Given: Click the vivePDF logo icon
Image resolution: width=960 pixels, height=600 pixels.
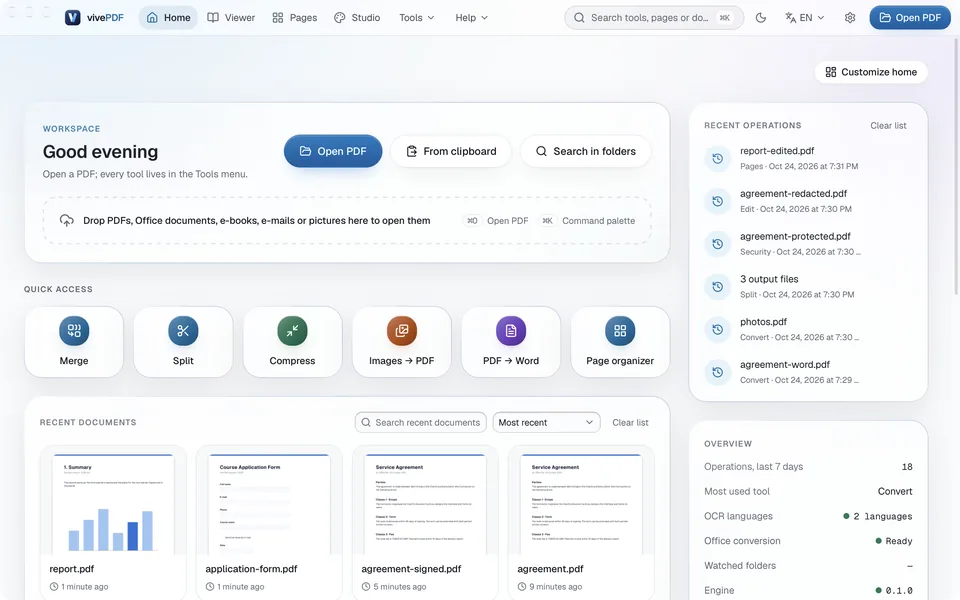Looking at the screenshot, I should tap(72, 18).
